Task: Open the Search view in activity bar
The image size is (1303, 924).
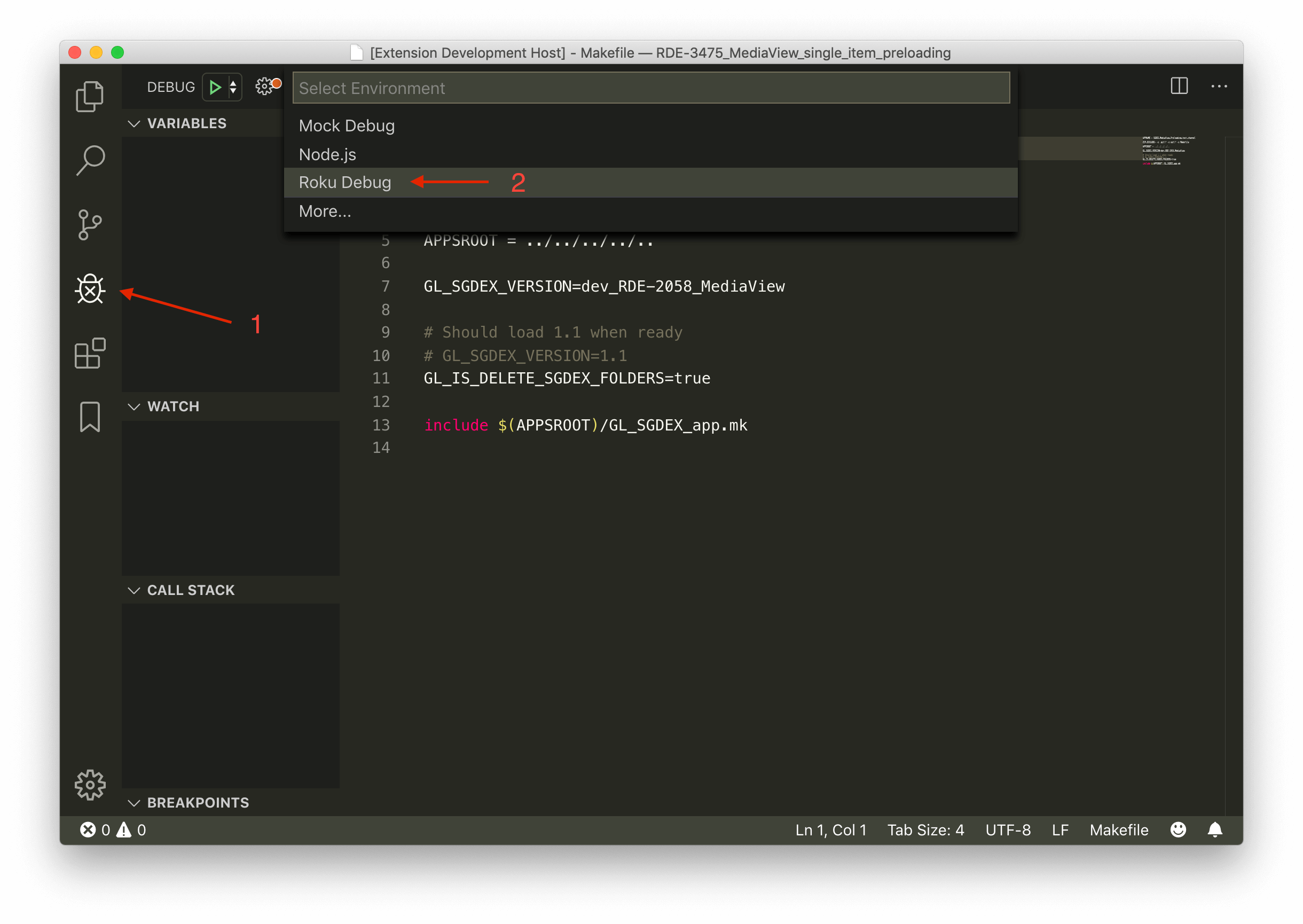Action: tap(90, 160)
